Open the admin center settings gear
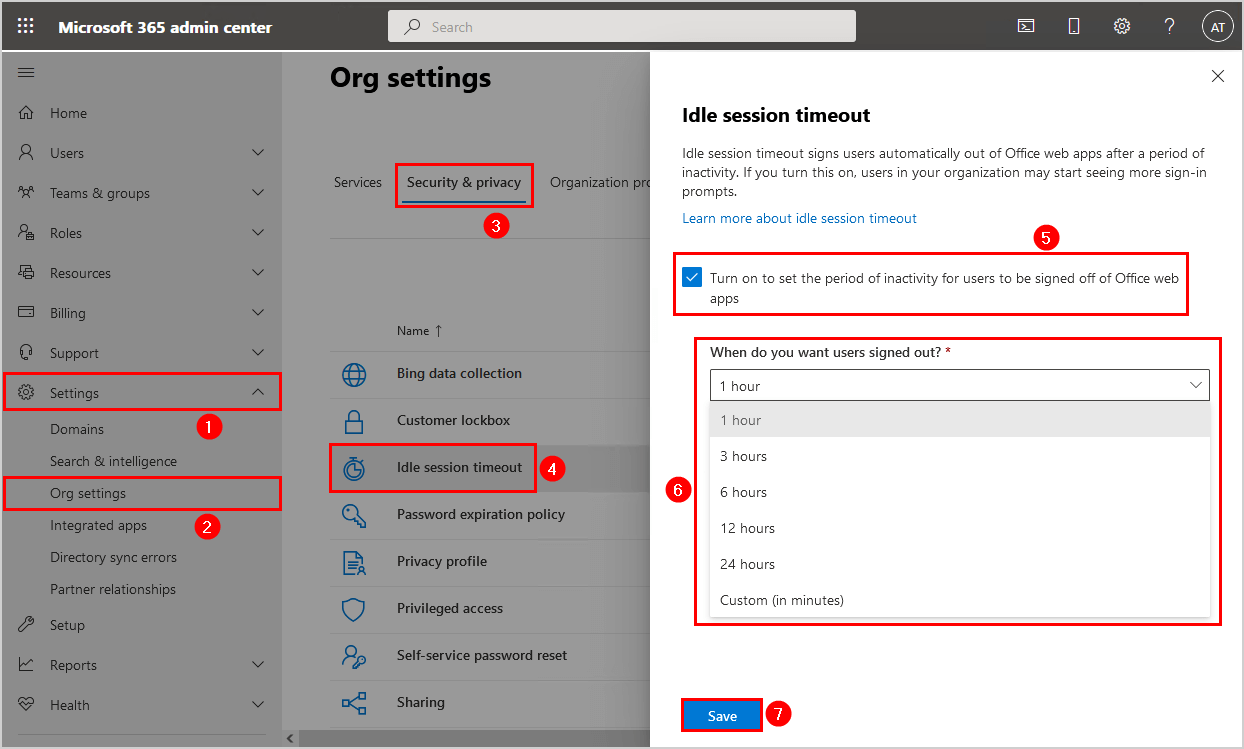 click(x=1121, y=25)
